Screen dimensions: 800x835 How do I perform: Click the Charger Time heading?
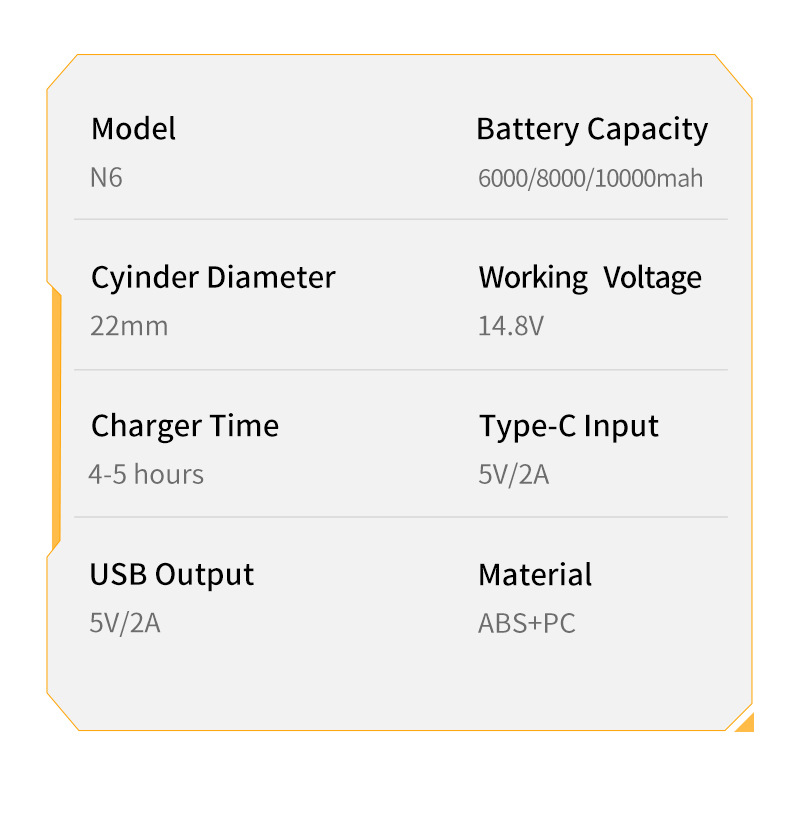[x=185, y=426]
